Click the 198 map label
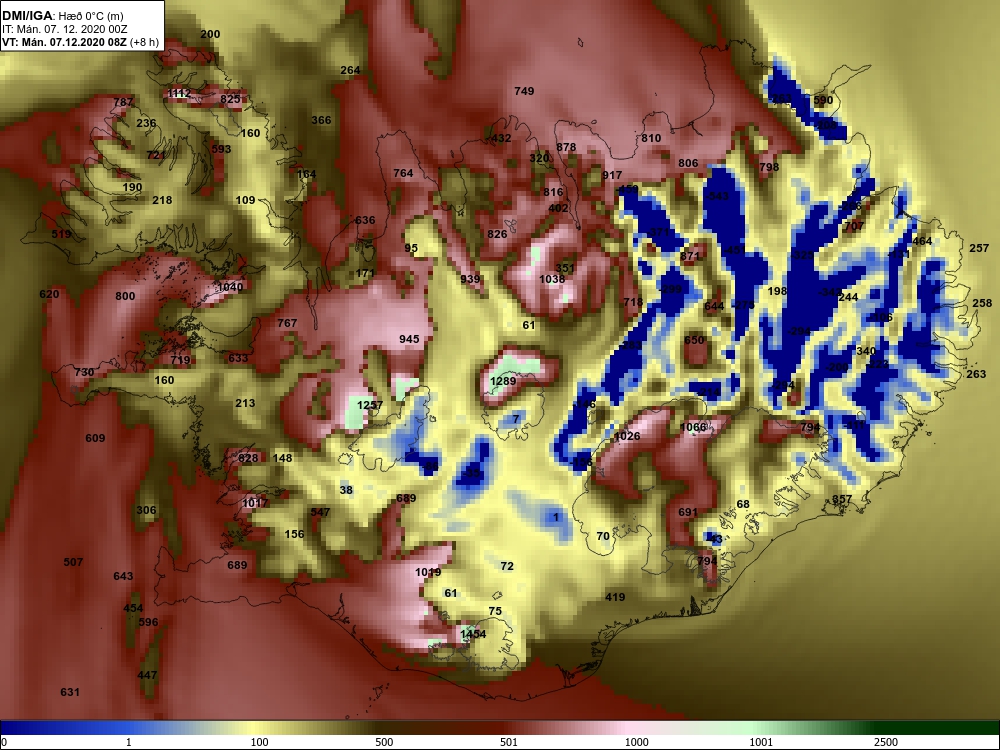Image resolution: width=1000 pixels, height=750 pixels. 777,291
